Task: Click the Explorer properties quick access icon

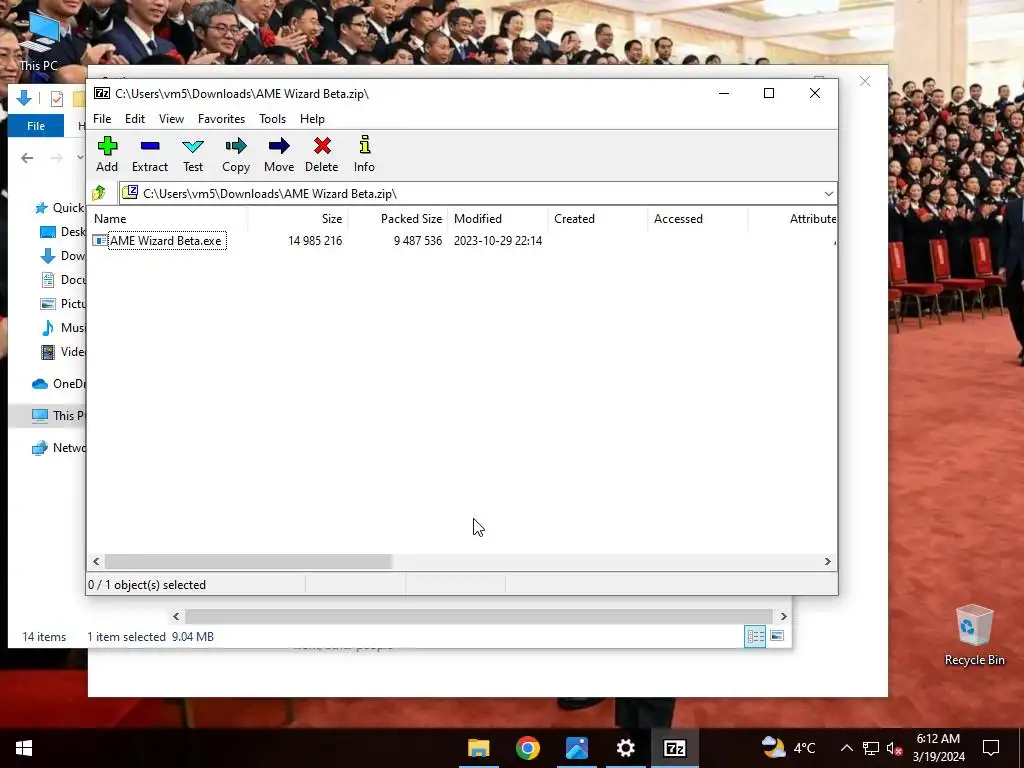Action: pos(57,99)
